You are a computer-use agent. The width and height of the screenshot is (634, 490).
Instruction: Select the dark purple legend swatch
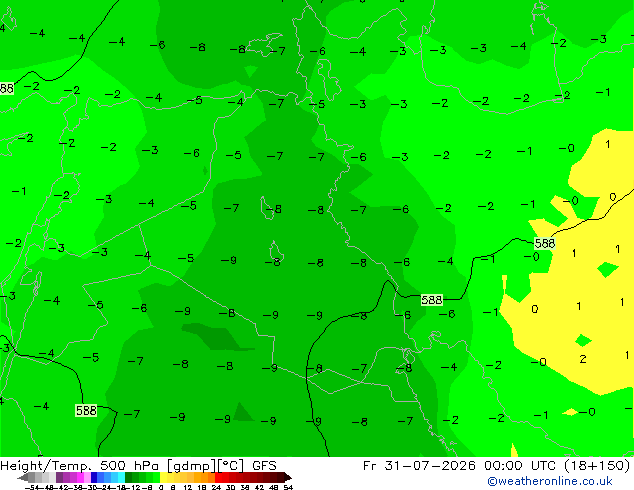(59, 477)
